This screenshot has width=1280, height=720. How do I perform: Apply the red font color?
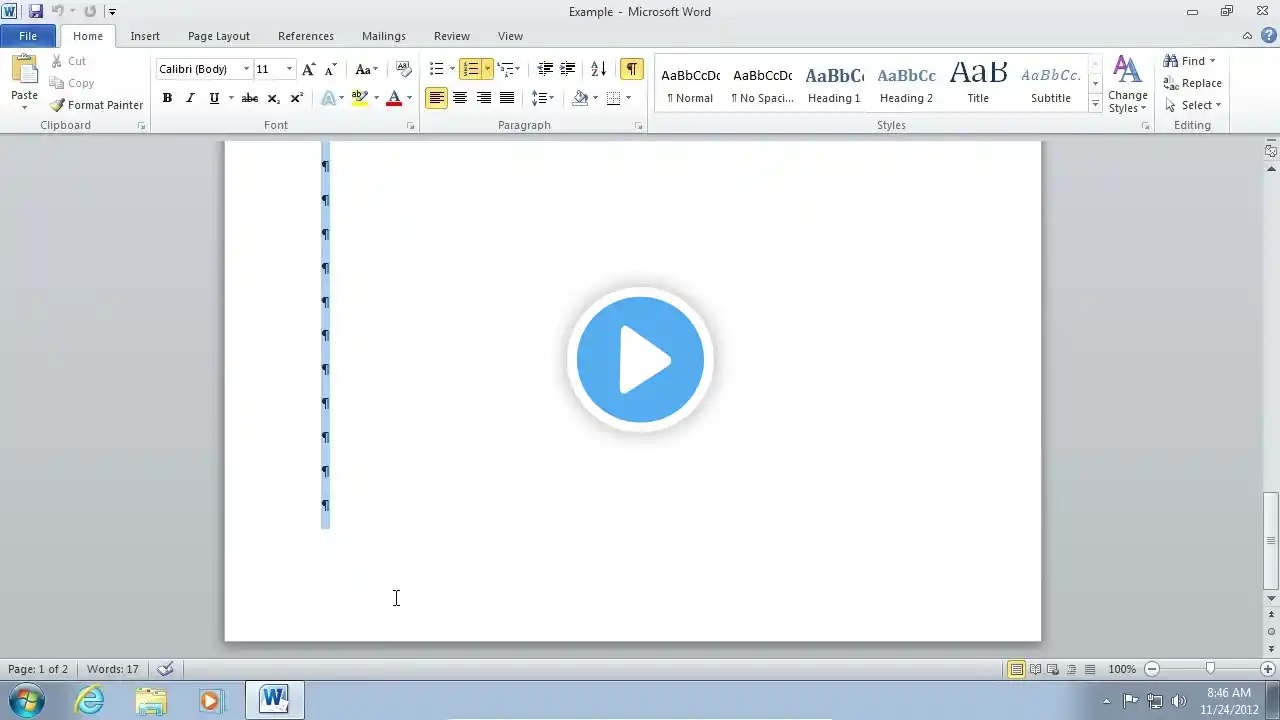[x=394, y=98]
